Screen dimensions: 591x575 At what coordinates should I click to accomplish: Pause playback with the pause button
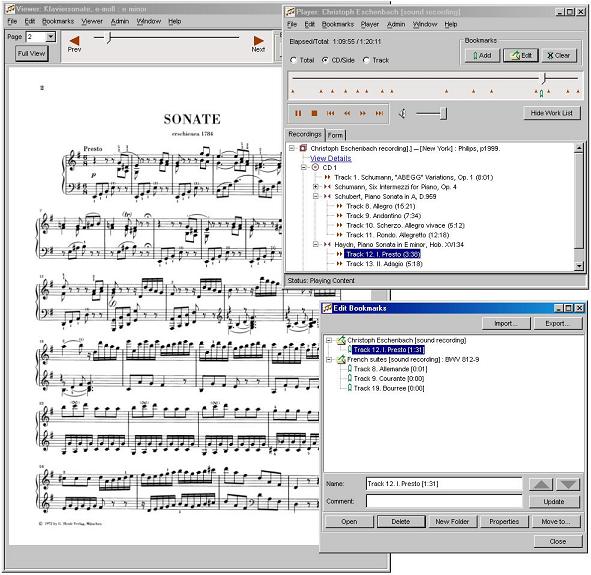pyautogui.click(x=298, y=113)
